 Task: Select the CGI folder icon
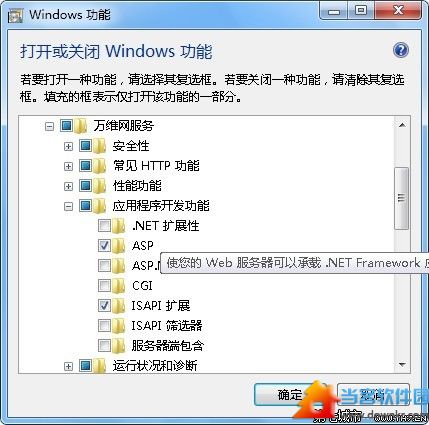coord(118,286)
